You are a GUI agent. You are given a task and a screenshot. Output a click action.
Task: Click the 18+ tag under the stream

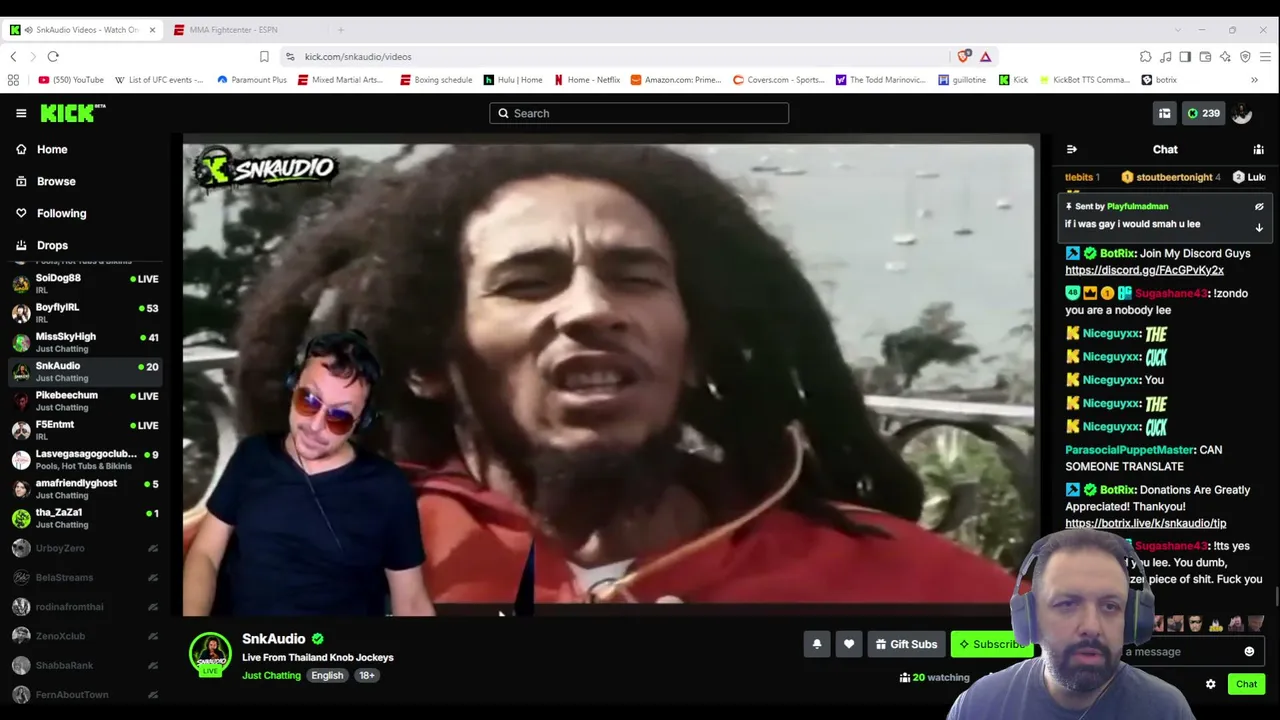(x=367, y=676)
